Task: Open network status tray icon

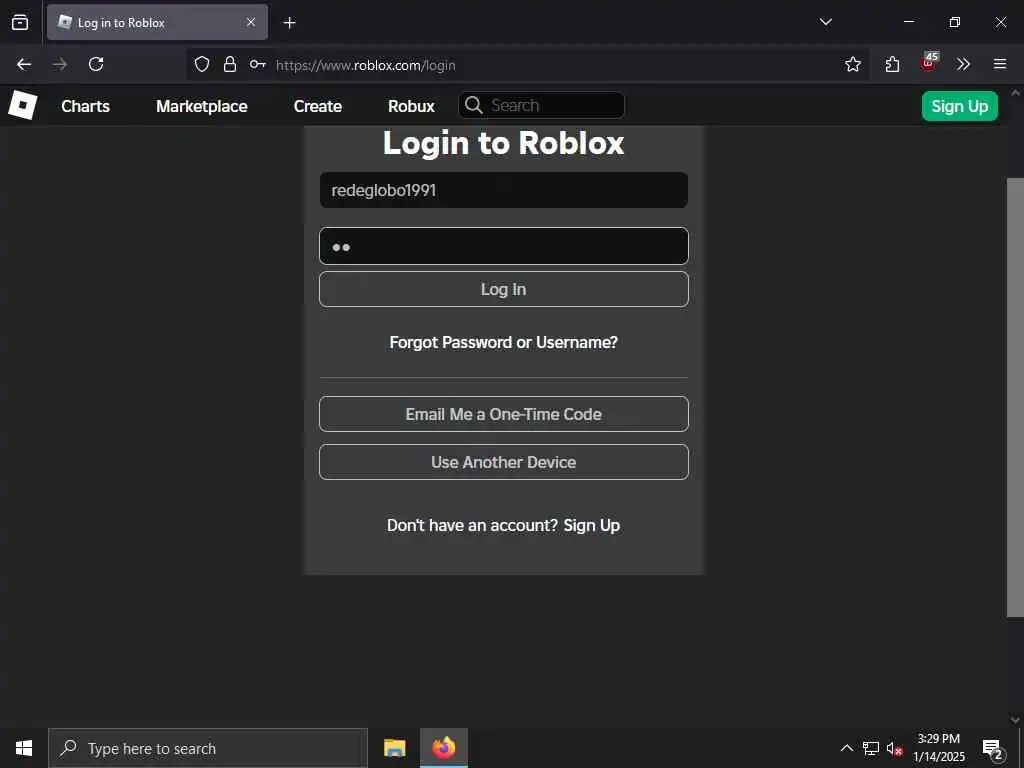Action: [871, 748]
